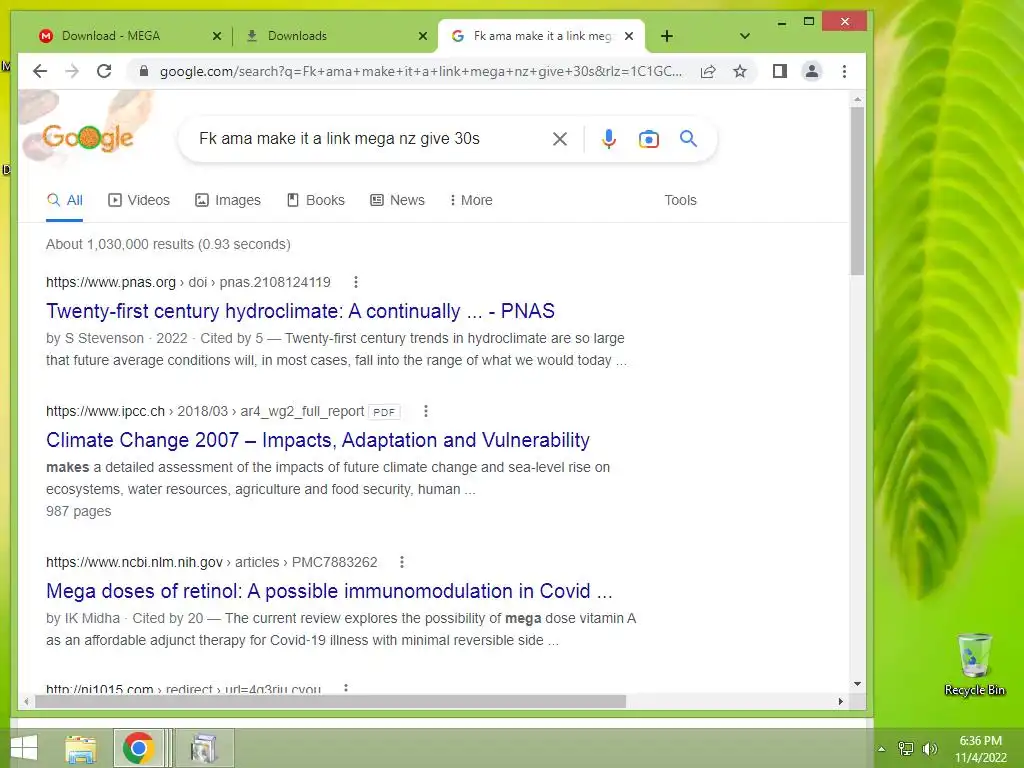Search by image with camera icon
This screenshot has width=1024, height=768.
[648, 138]
